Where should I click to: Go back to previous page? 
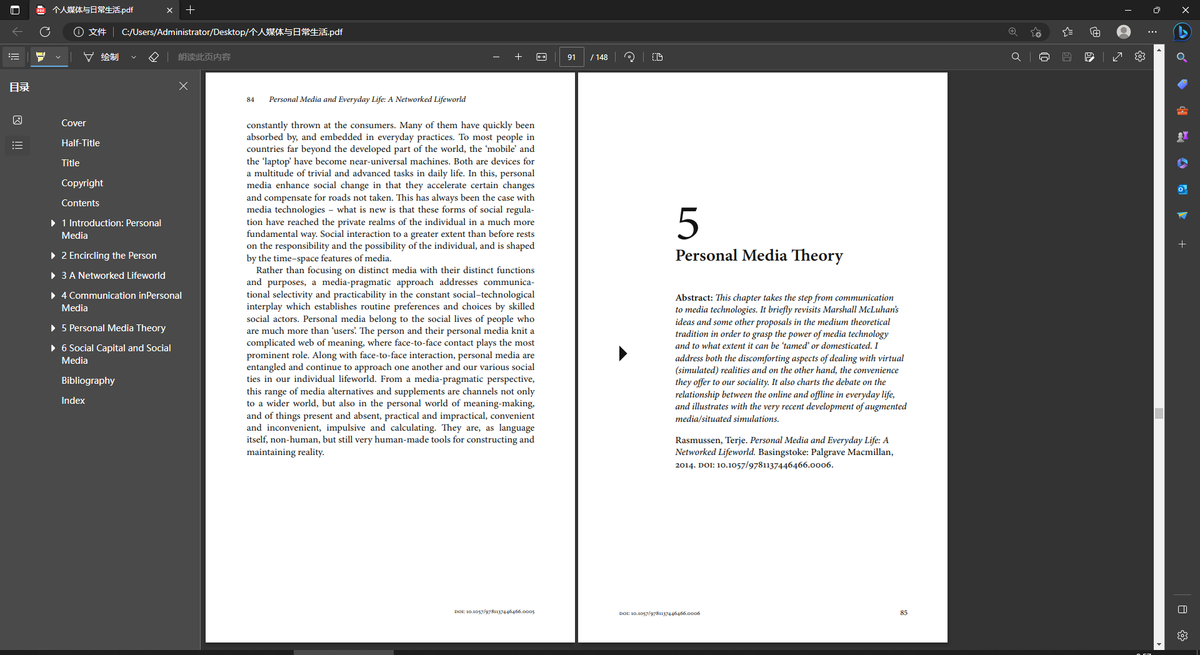tap(17, 32)
